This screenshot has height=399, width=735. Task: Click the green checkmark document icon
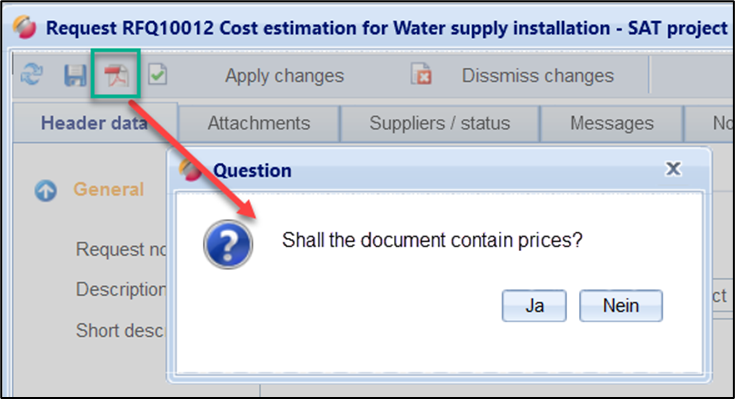(158, 75)
